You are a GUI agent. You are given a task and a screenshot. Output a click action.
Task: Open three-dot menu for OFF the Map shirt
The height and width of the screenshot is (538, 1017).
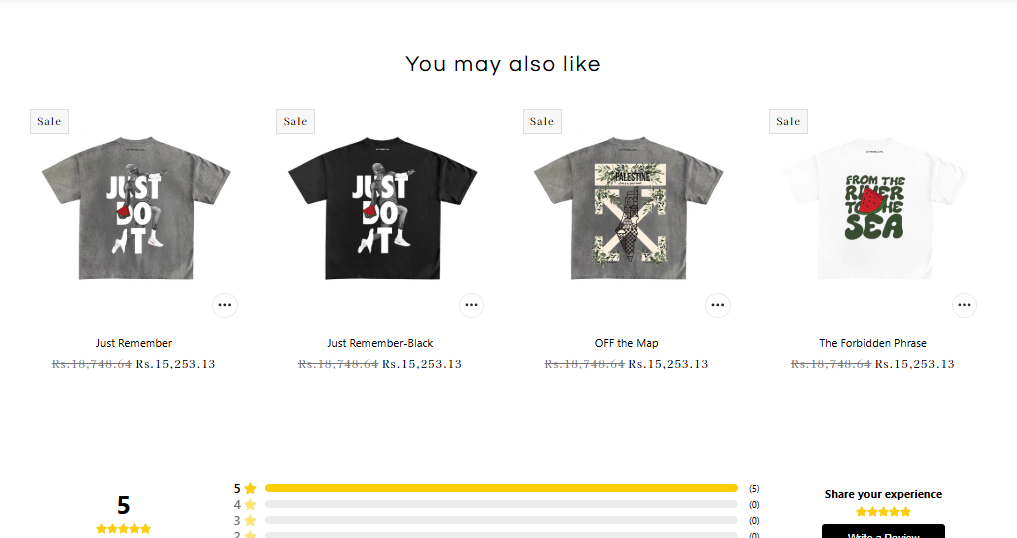coord(718,305)
